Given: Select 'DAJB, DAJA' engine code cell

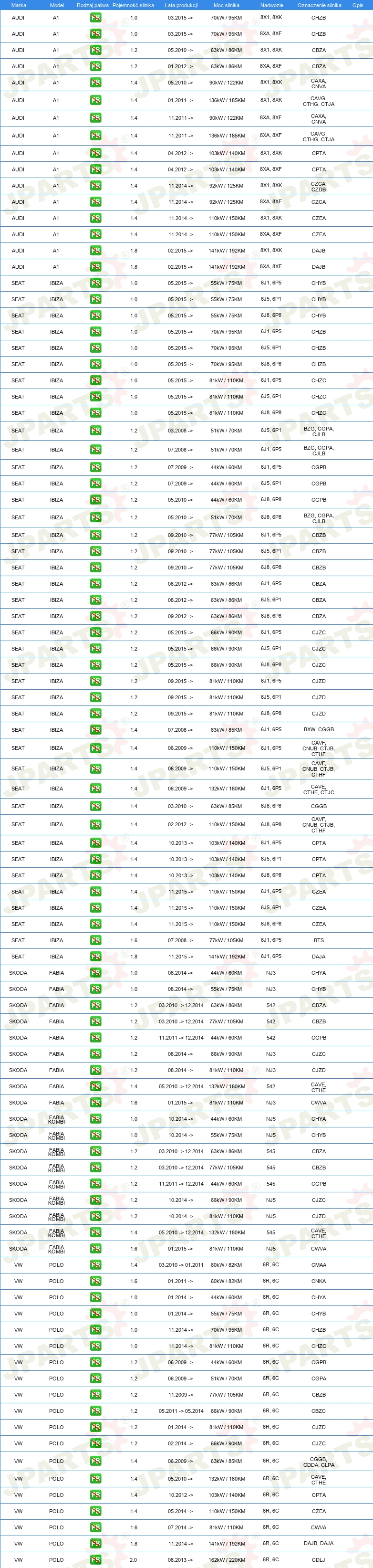Looking at the screenshot, I should tap(319, 1544).
